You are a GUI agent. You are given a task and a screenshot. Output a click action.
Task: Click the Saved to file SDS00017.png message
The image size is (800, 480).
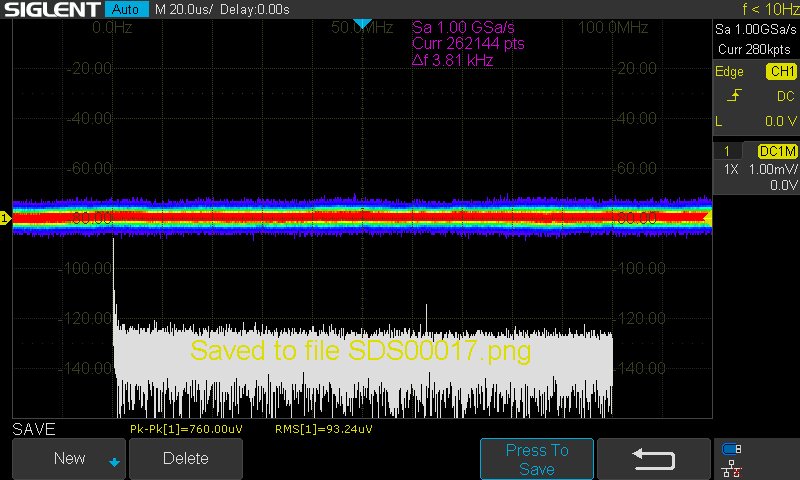(361, 351)
